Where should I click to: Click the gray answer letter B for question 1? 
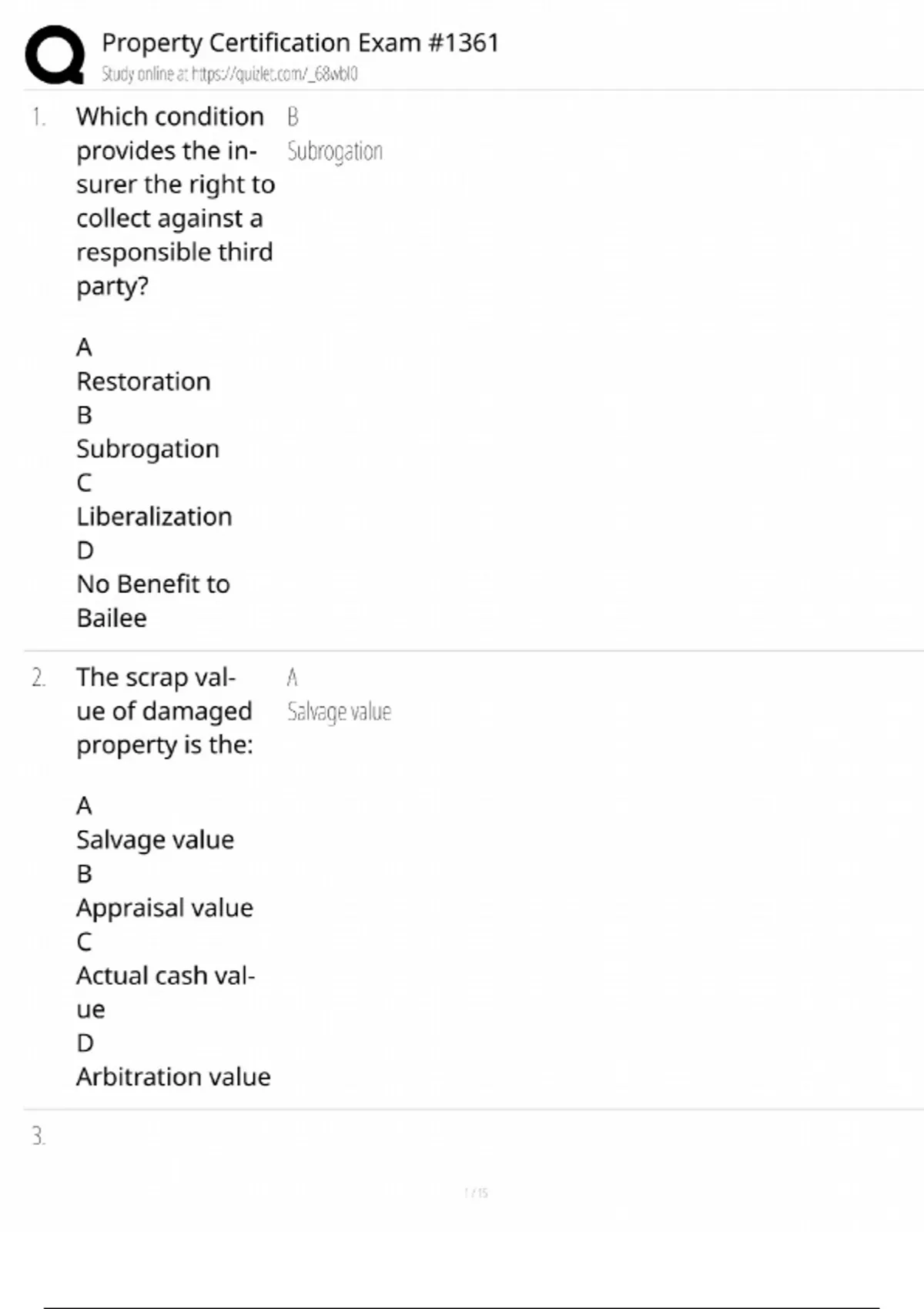[293, 117]
